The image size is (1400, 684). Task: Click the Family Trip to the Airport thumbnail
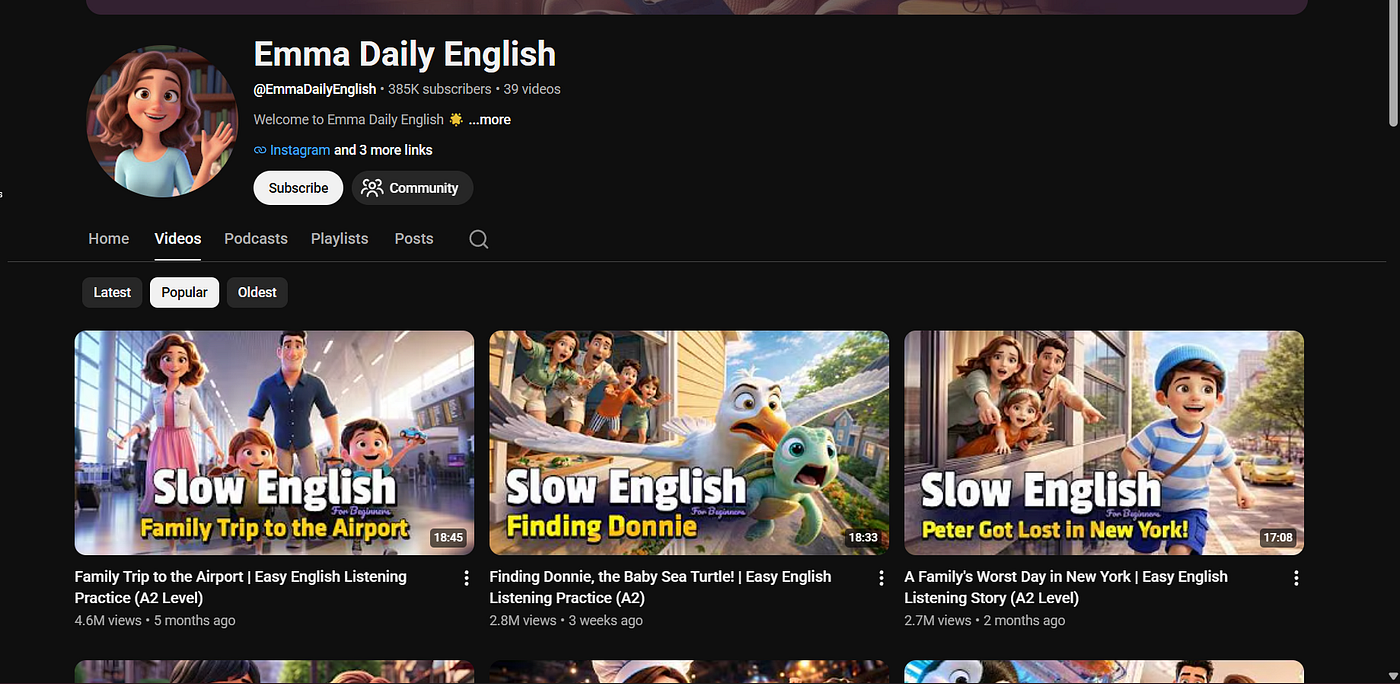(x=274, y=443)
